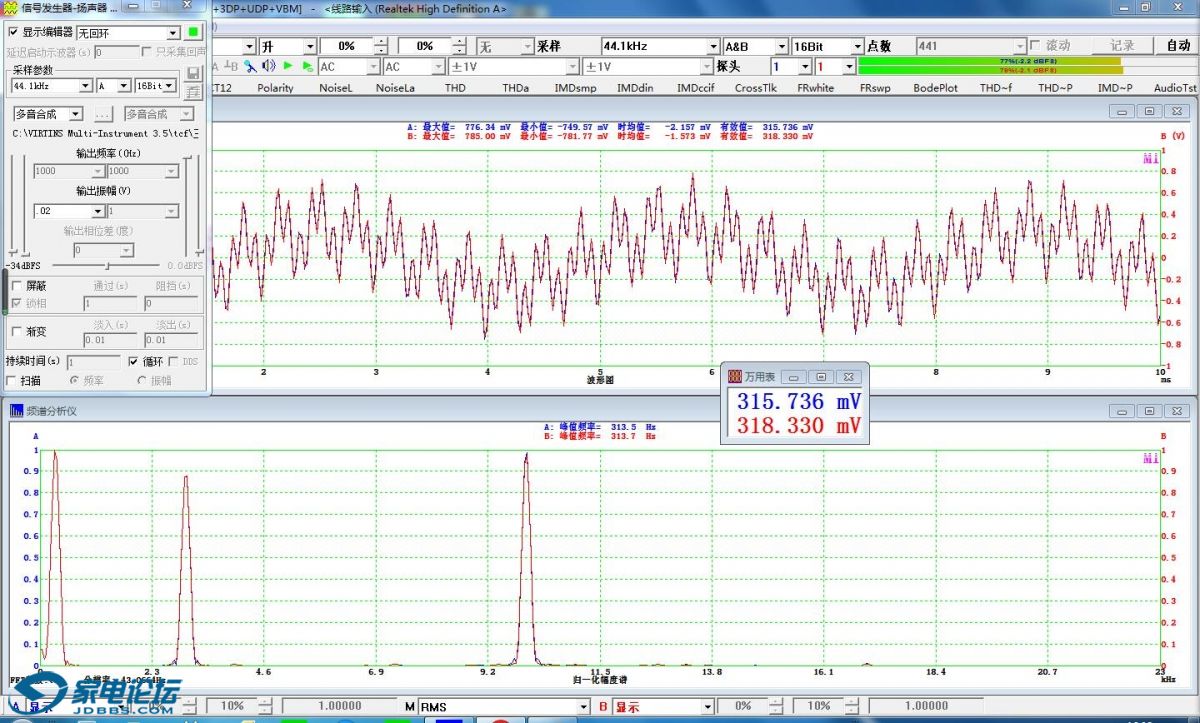This screenshot has height=723, width=1200.
Task: Enable the 屏蔽 checkbox
Action: [15, 286]
